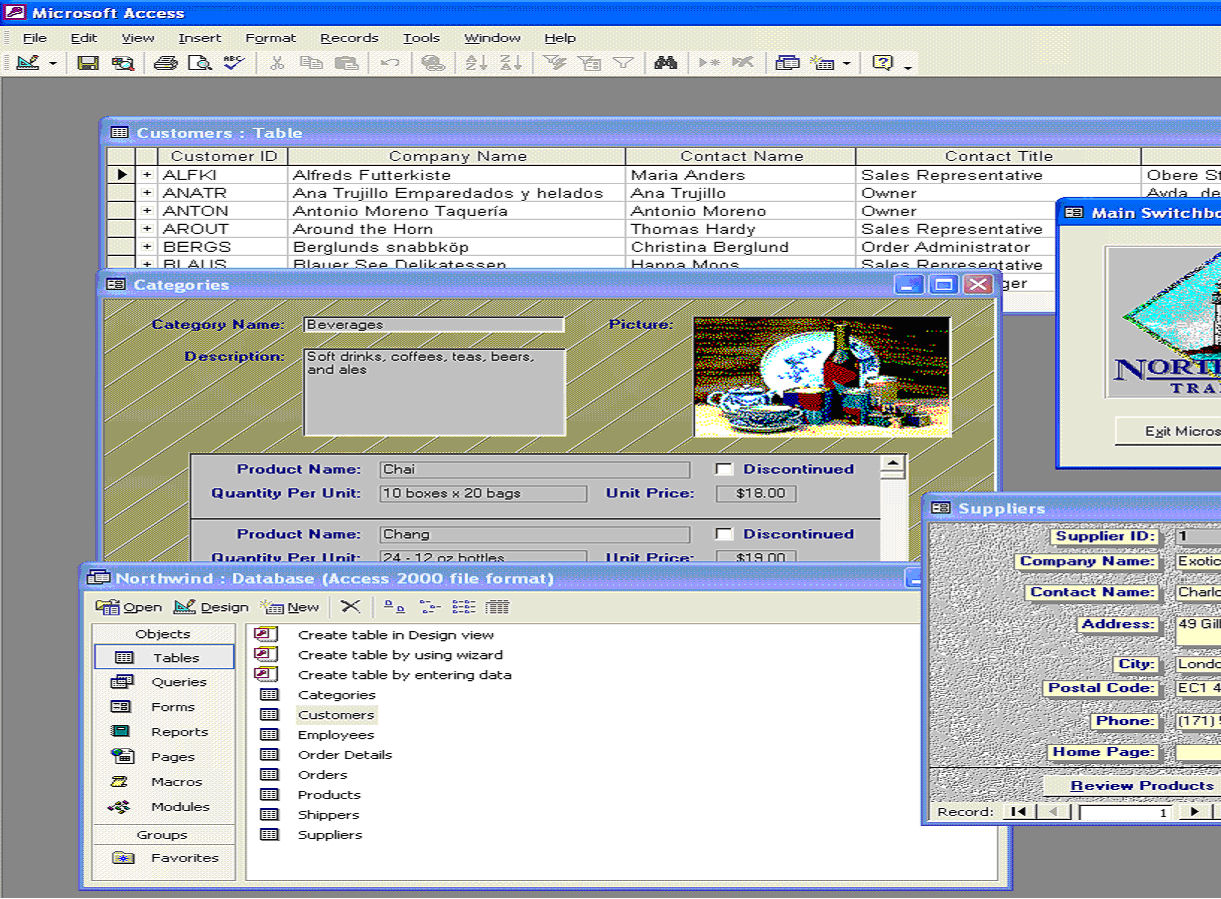Click New button in Northwind database window
Image resolution: width=1221 pixels, height=899 pixels.
click(291, 607)
